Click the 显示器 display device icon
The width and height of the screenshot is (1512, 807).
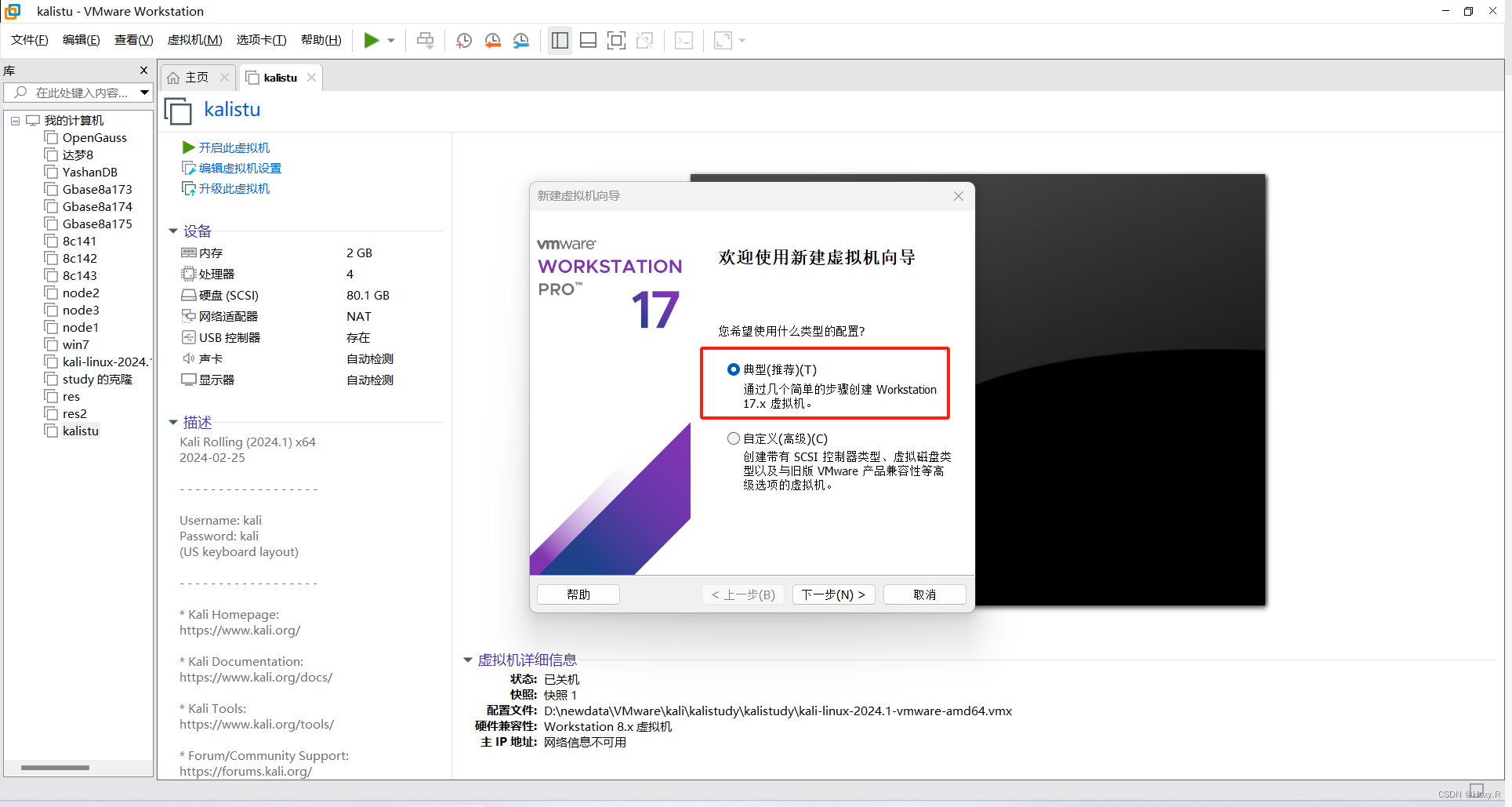[x=188, y=380]
